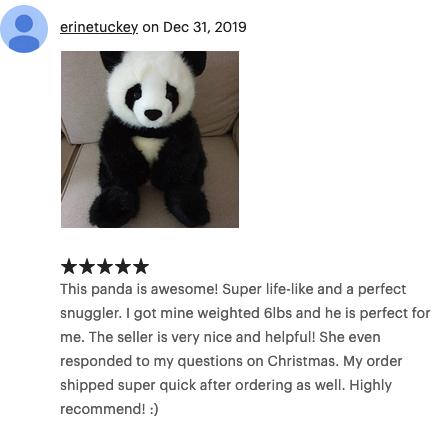437x430 pixels.
Task: Click the 'Highly recommend! :)' closing text
Action: tap(226, 397)
